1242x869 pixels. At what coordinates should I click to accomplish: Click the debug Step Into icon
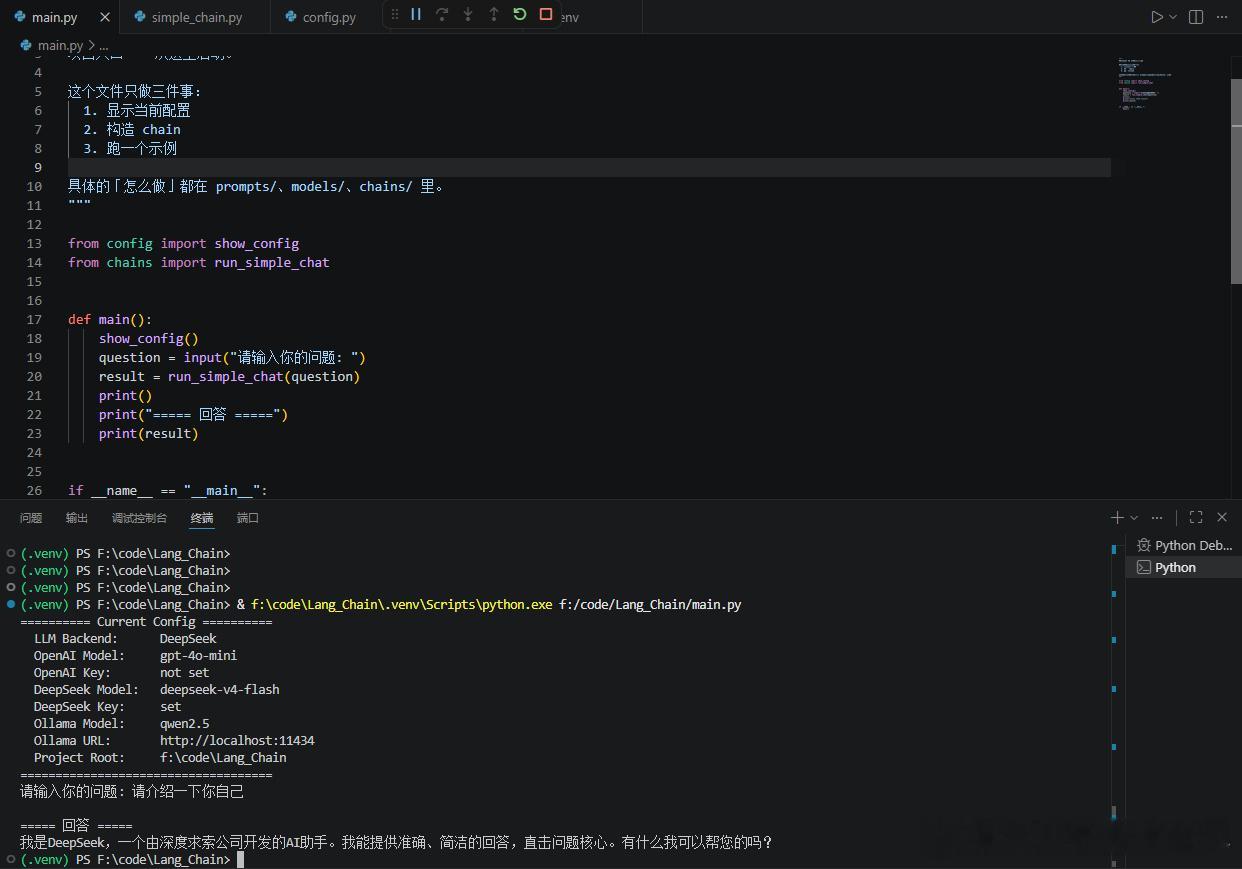468,14
